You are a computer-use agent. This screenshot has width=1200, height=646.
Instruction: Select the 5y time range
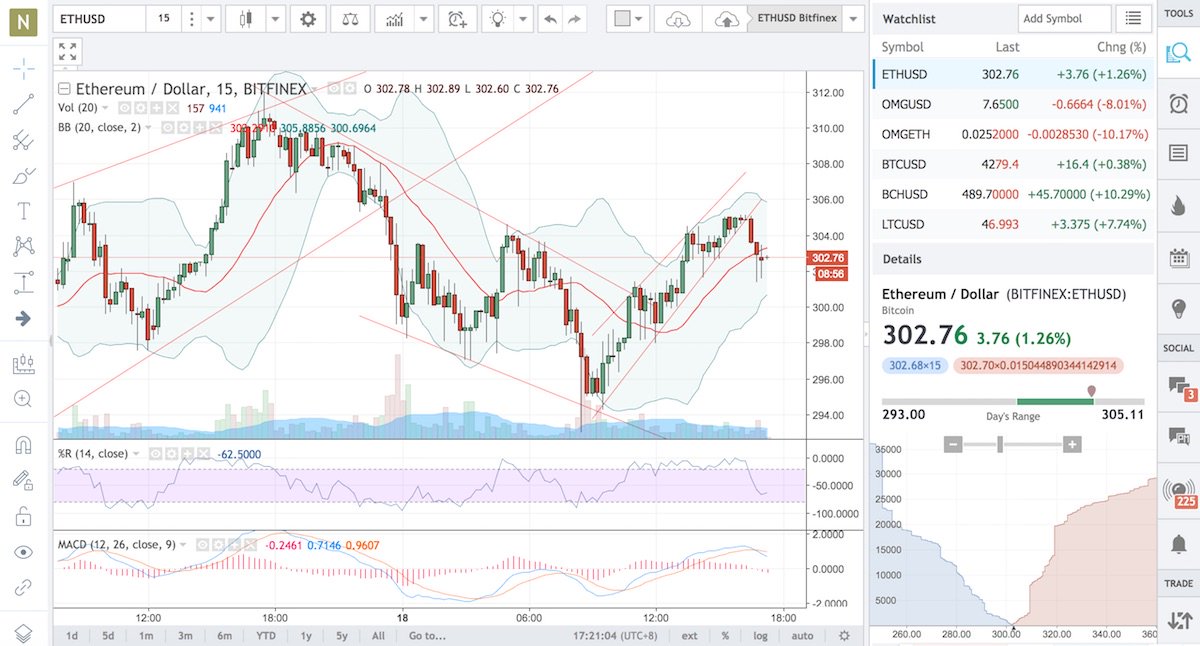tap(342, 635)
